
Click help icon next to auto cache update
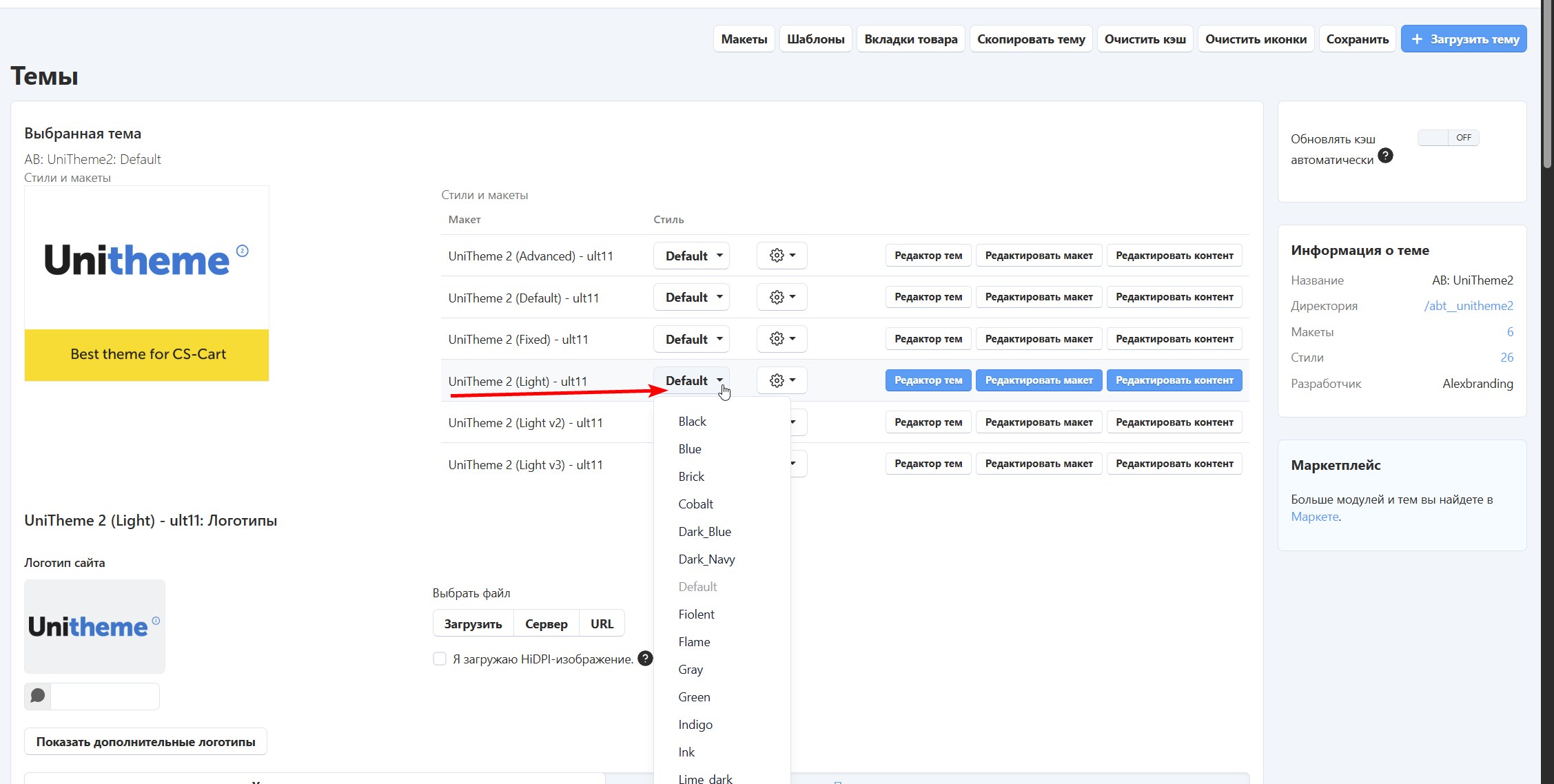[x=1385, y=156]
